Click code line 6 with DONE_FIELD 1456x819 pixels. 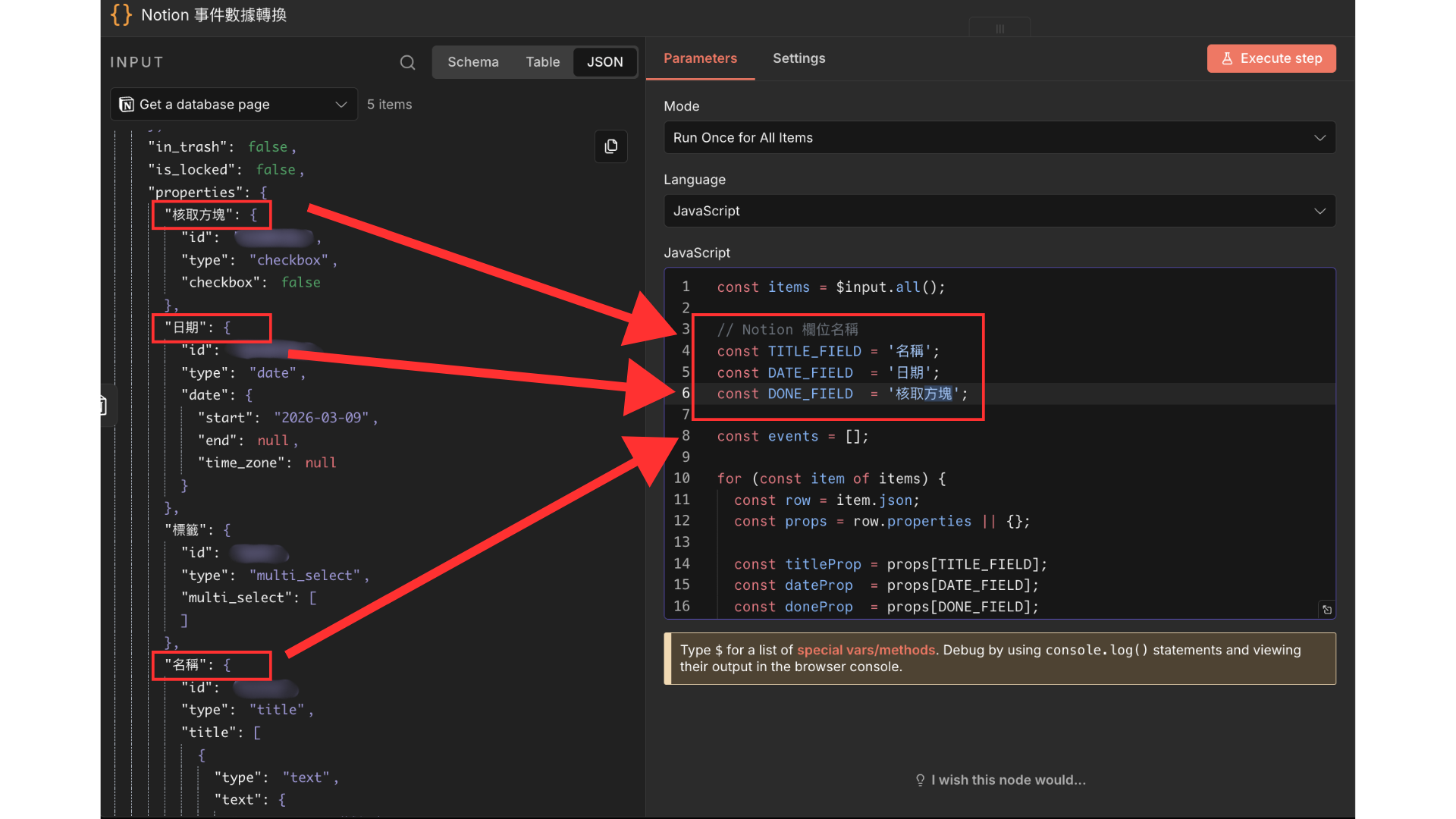click(x=842, y=394)
